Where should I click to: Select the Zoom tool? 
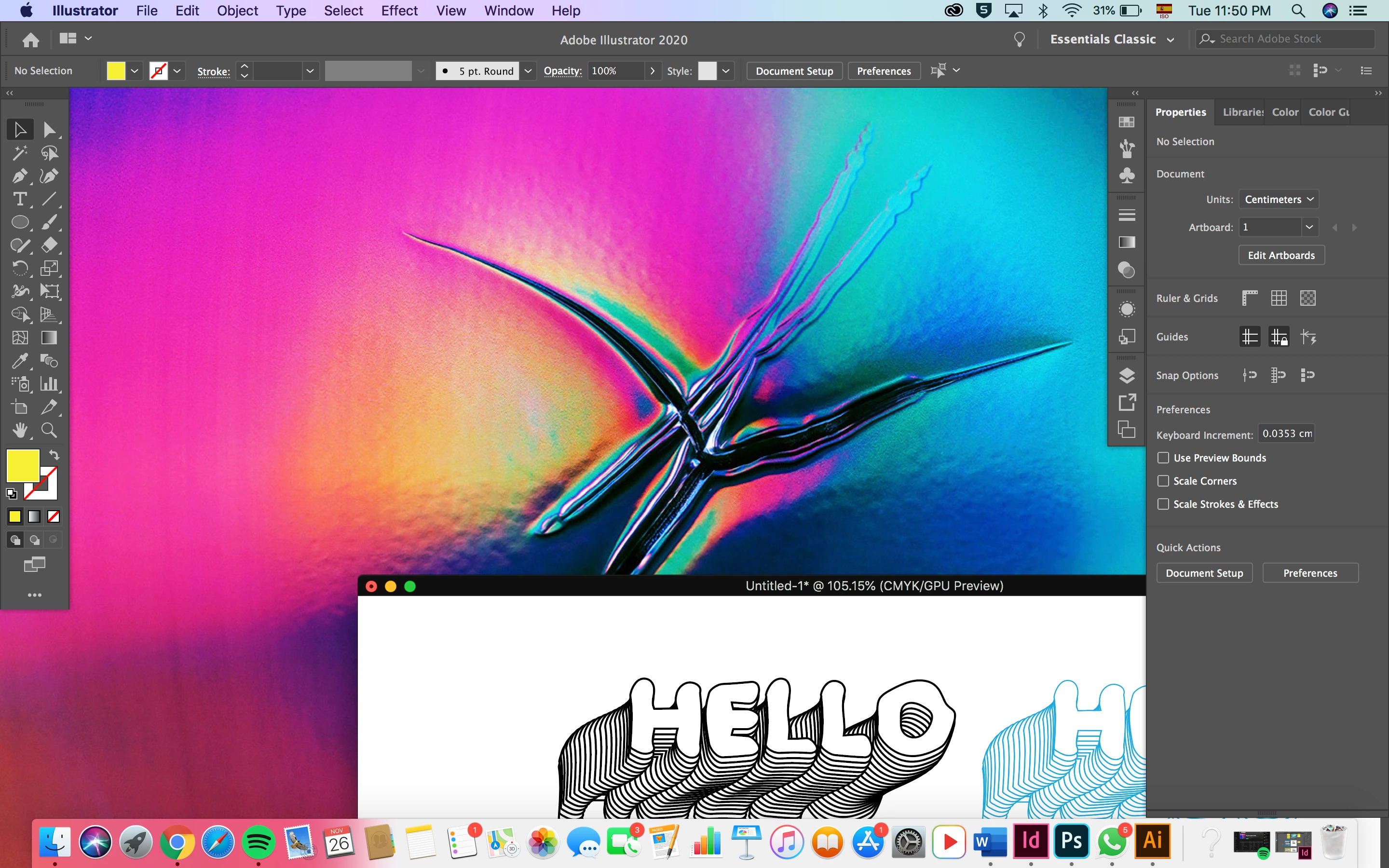[x=49, y=430]
